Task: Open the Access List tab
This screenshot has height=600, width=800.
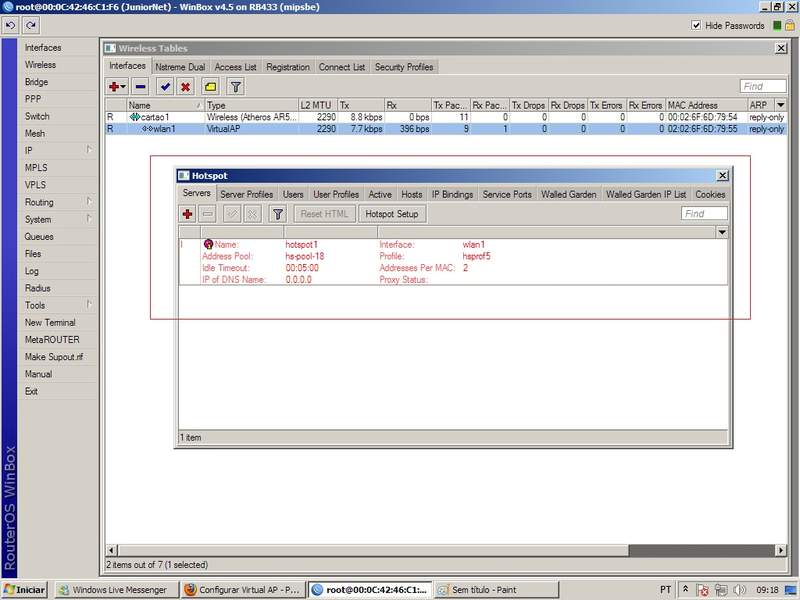Action: click(235, 67)
